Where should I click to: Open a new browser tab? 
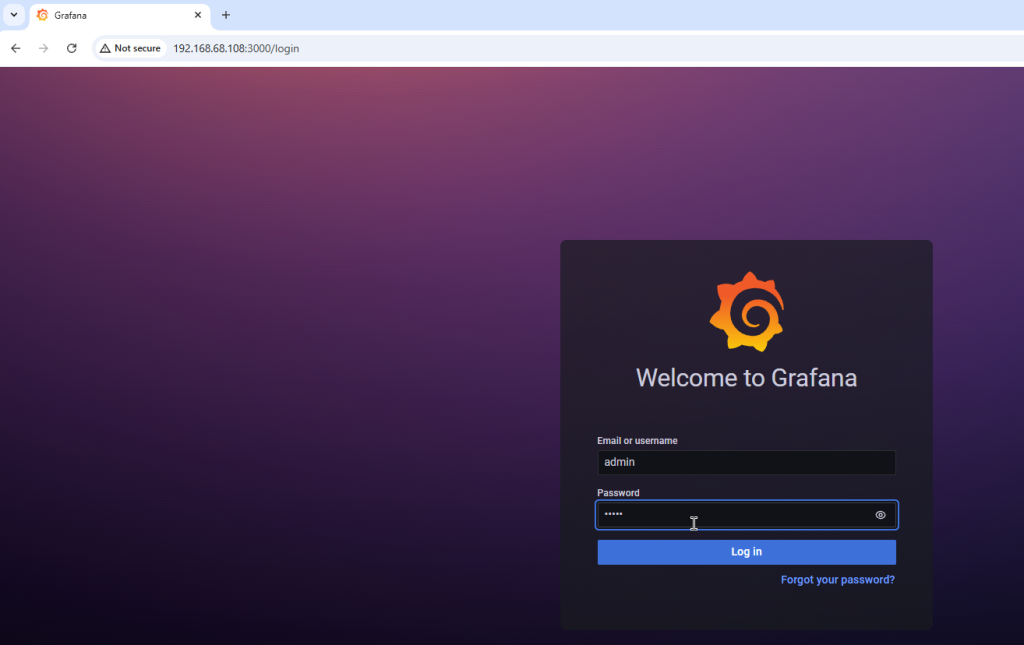tap(226, 15)
